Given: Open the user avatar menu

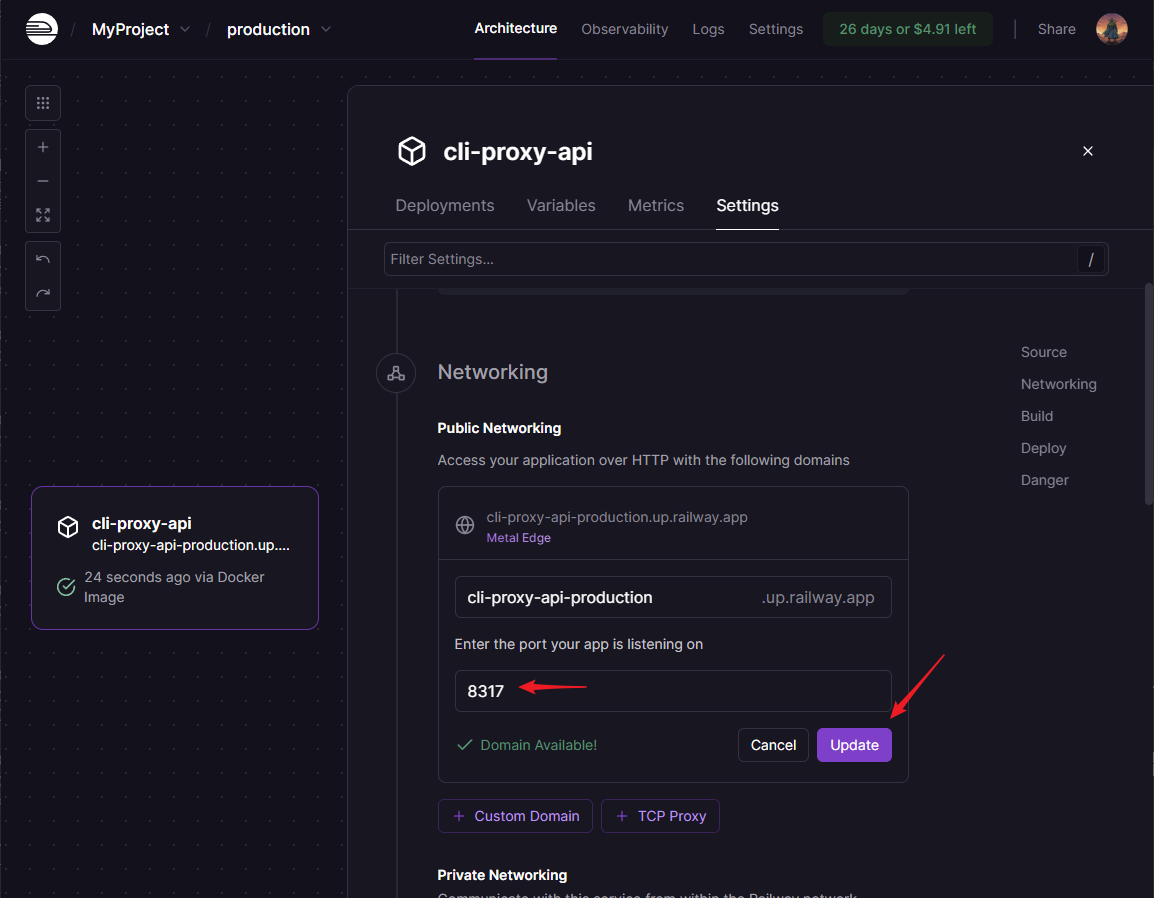Looking at the screenshot, I should [x=1111, y=29].
